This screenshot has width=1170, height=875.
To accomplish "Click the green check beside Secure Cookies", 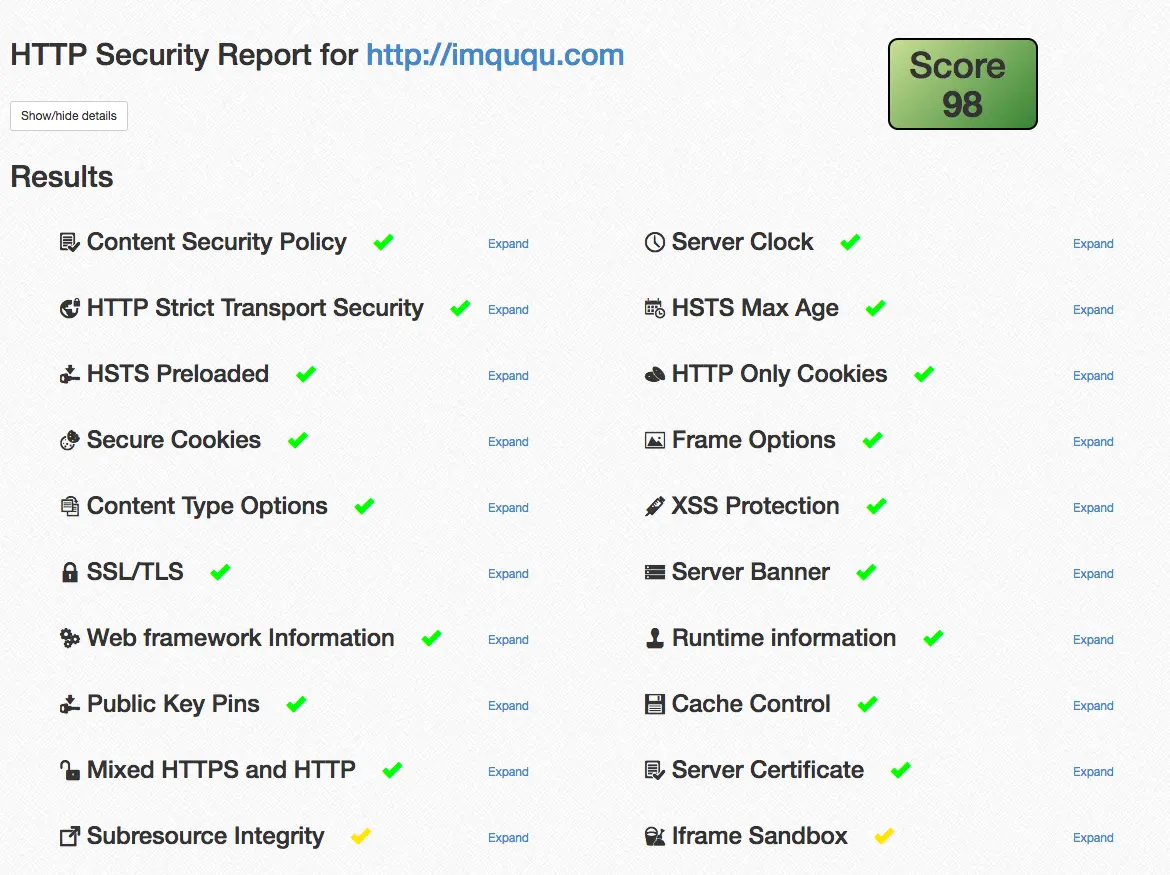I will tap(297, 439).
